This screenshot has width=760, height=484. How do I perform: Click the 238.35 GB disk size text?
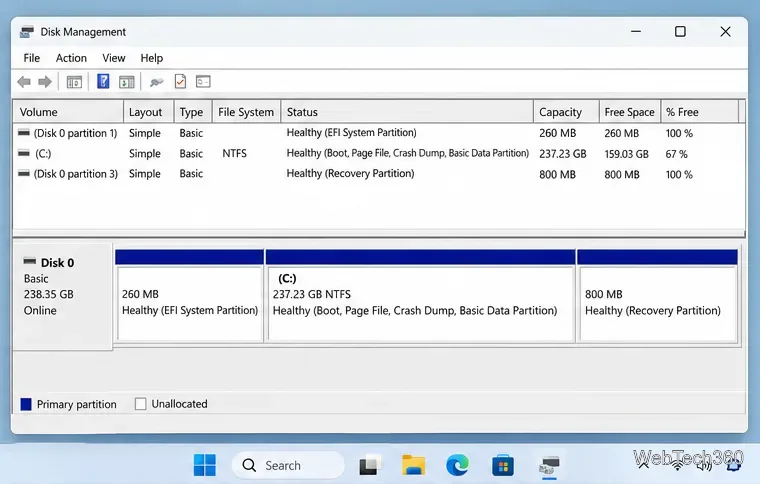[48, 295]
